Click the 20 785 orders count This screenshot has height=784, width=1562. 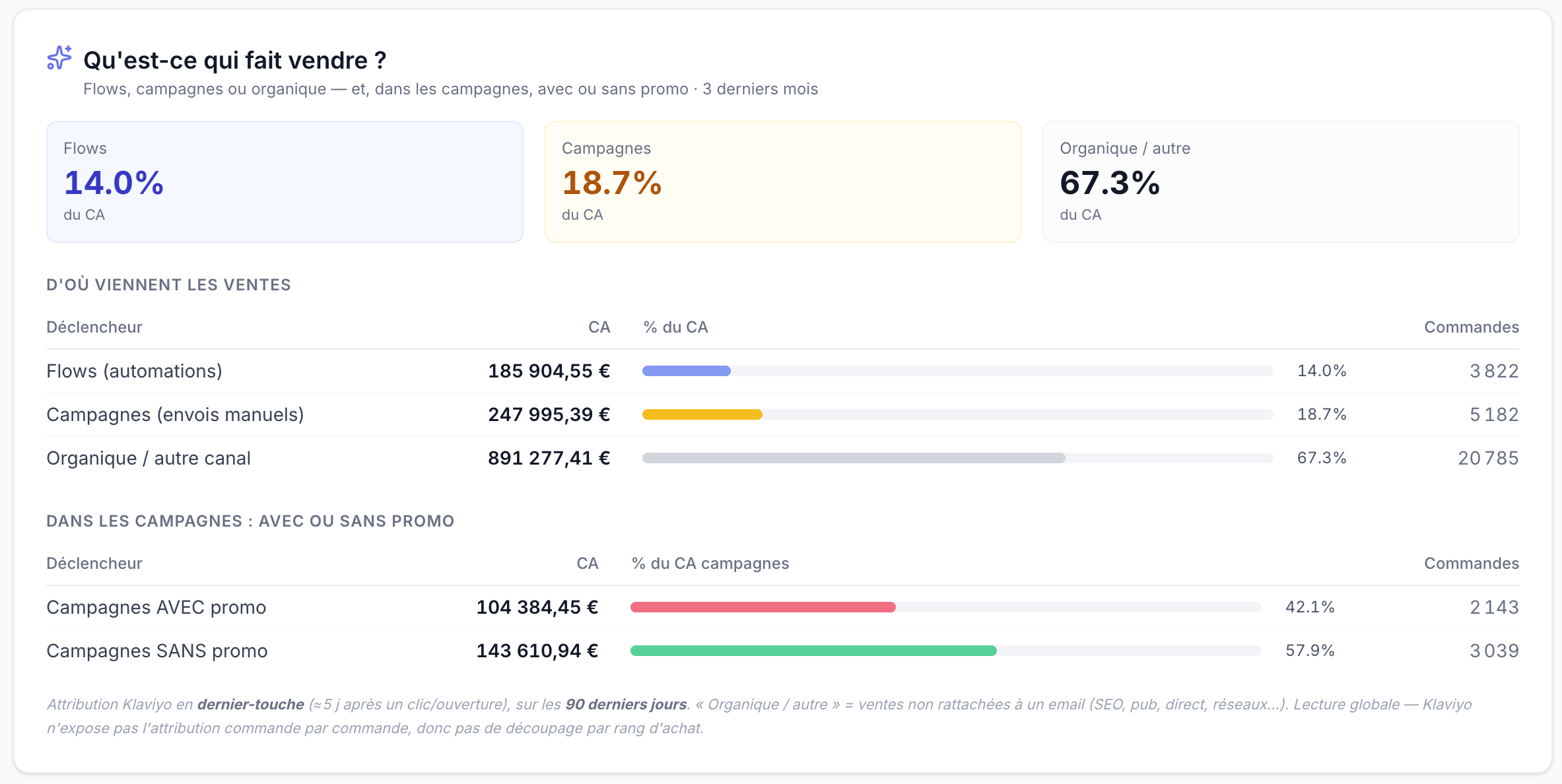(x=1488, y=458)
